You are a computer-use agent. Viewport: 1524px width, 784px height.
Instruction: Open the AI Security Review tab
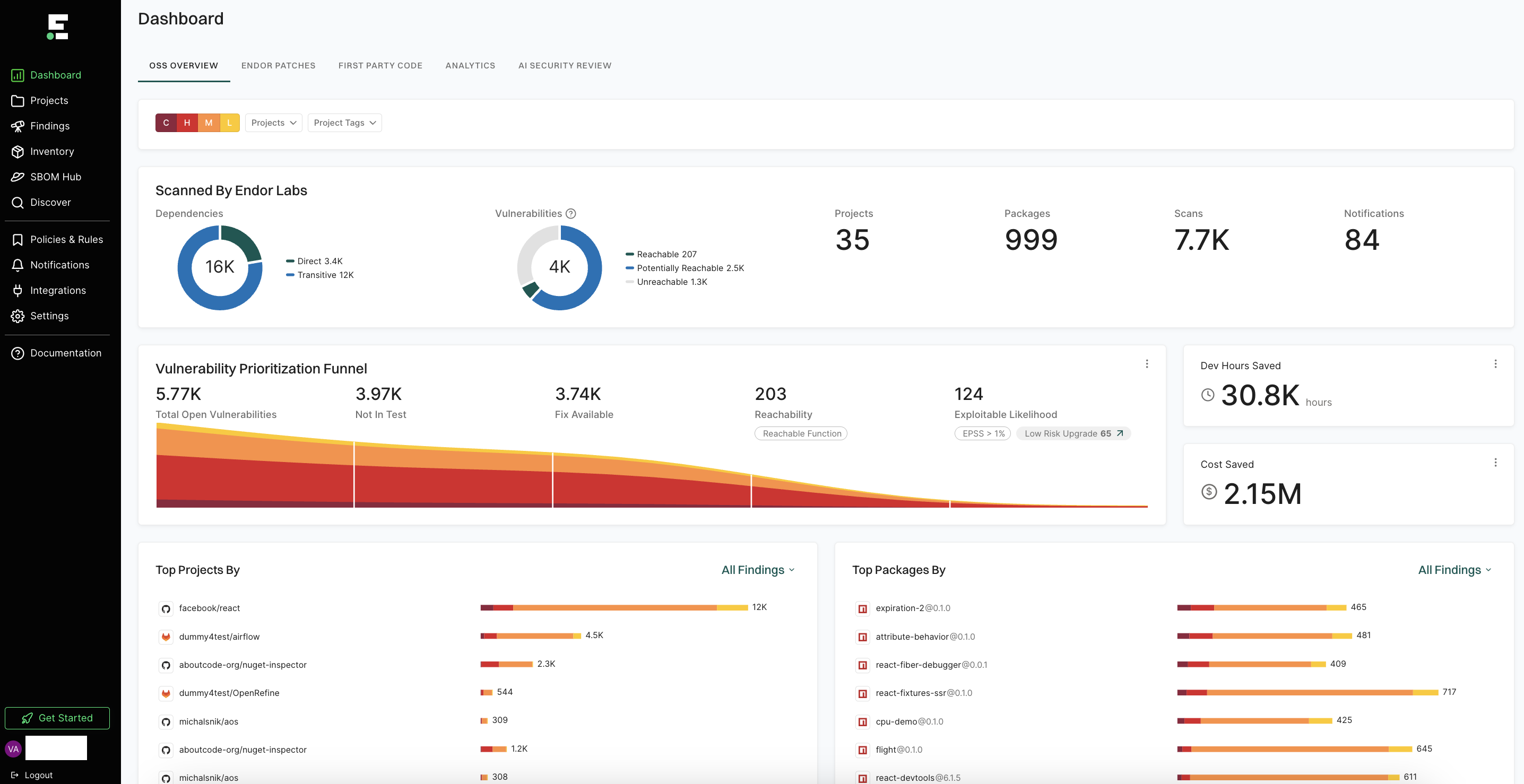pos(565,66)
